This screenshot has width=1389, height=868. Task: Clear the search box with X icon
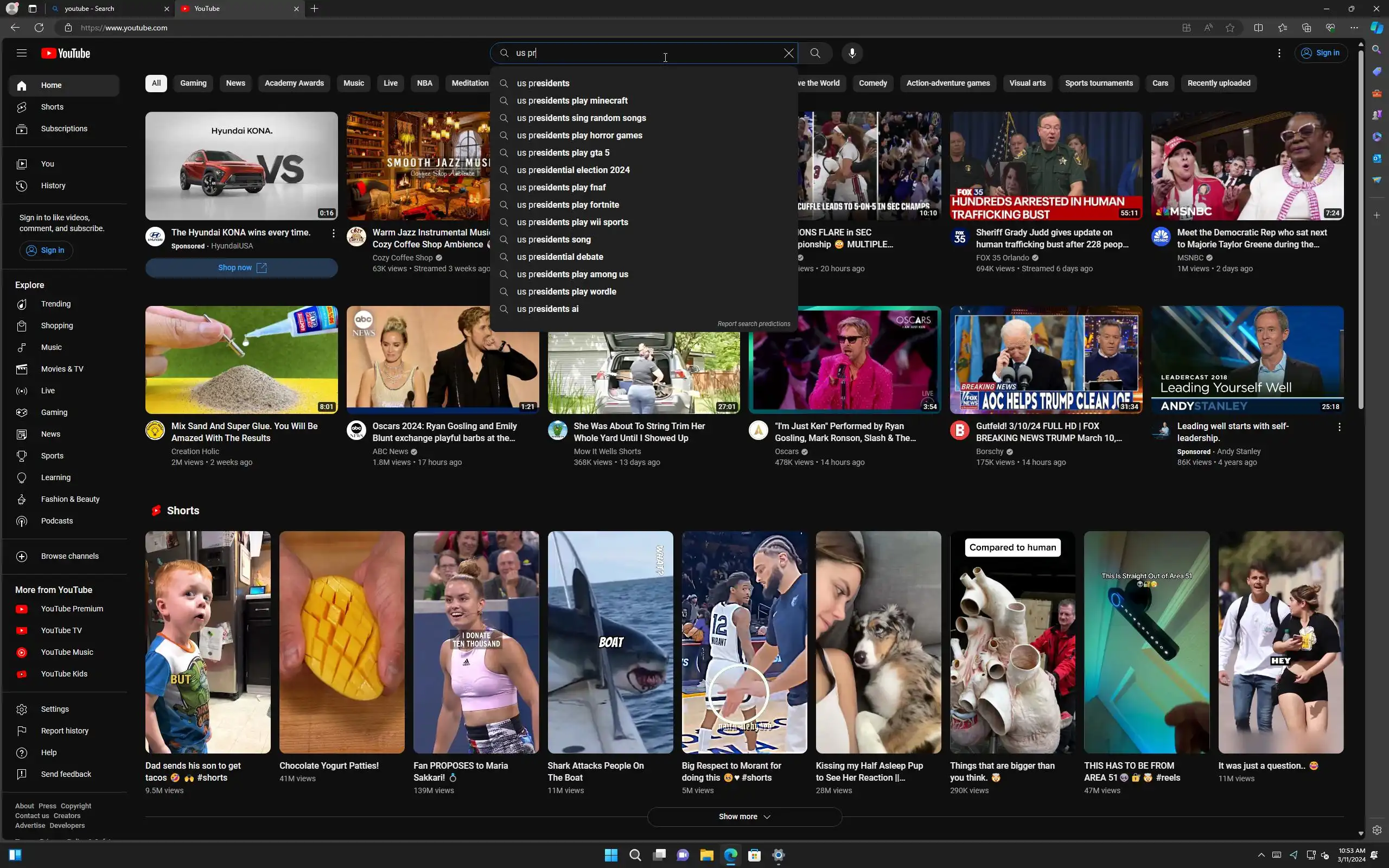click(x=788, y=53)
